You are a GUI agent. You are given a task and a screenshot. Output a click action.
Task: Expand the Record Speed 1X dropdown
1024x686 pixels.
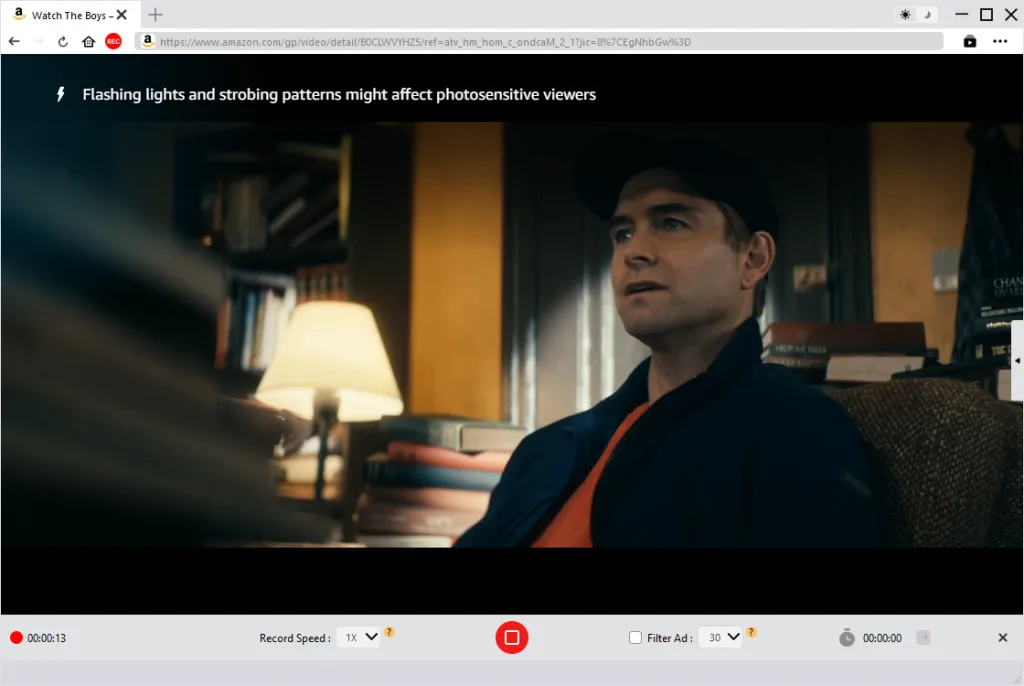358,637
